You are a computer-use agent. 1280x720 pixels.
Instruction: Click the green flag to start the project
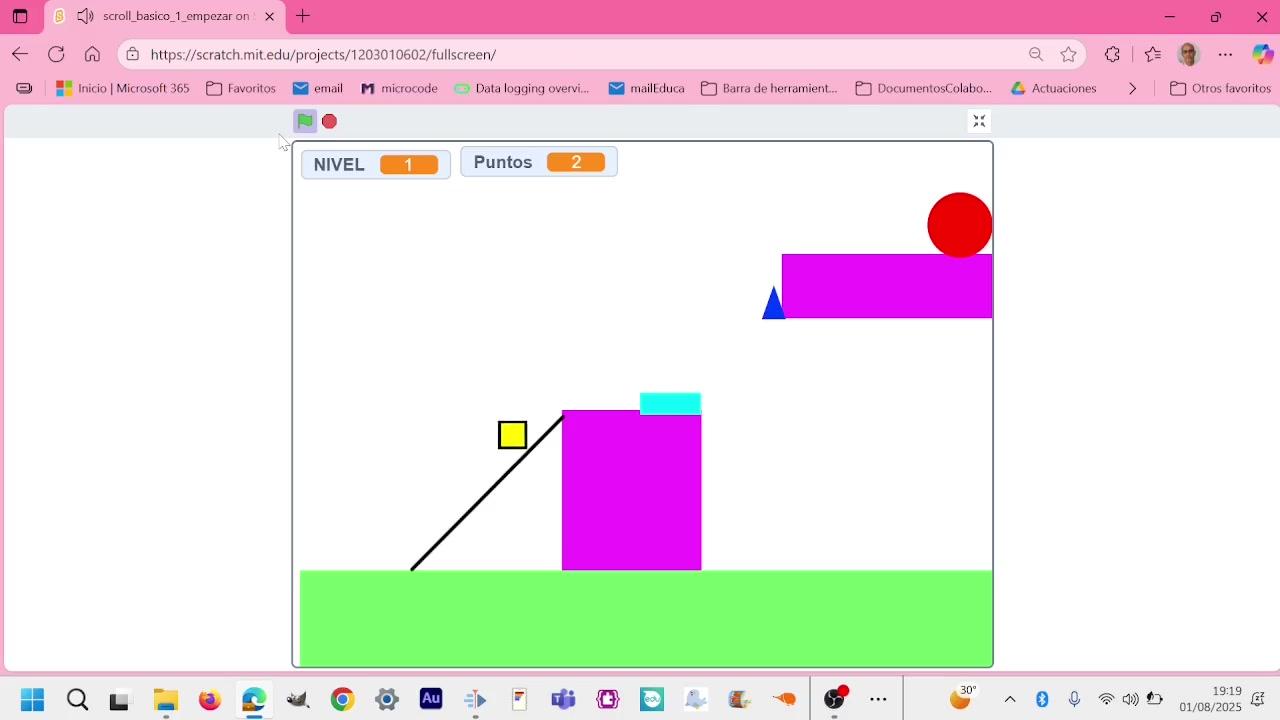pos(305,121)
